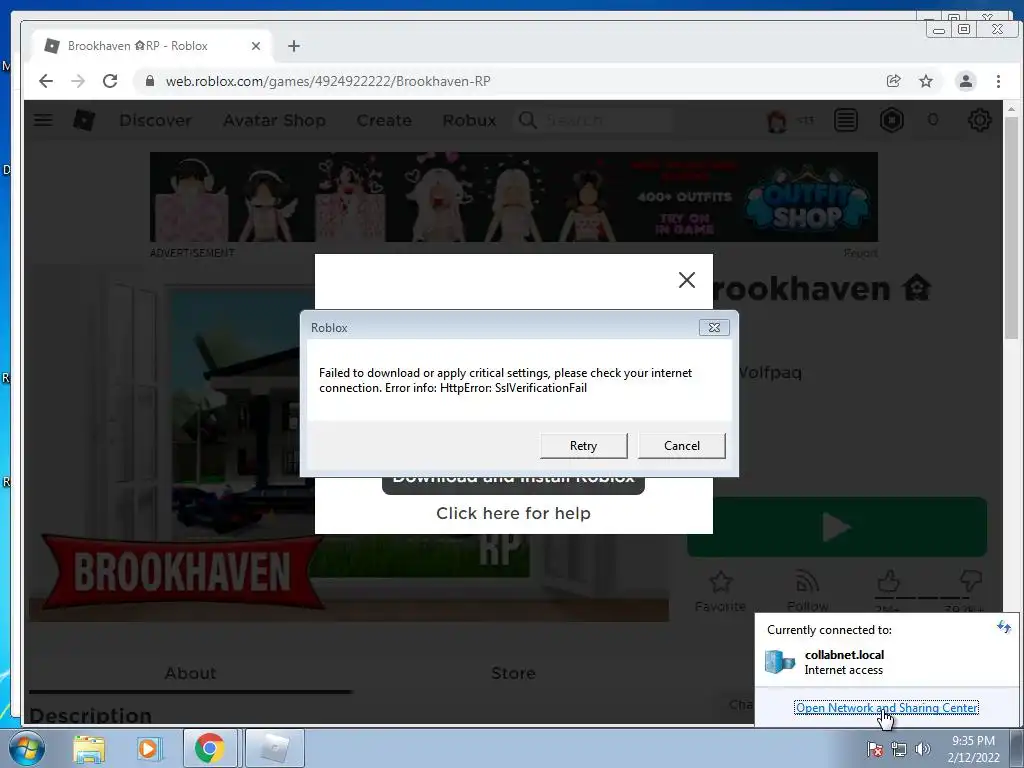
Task: Click the Robux hexagon icon
Action: click(891, 120)
